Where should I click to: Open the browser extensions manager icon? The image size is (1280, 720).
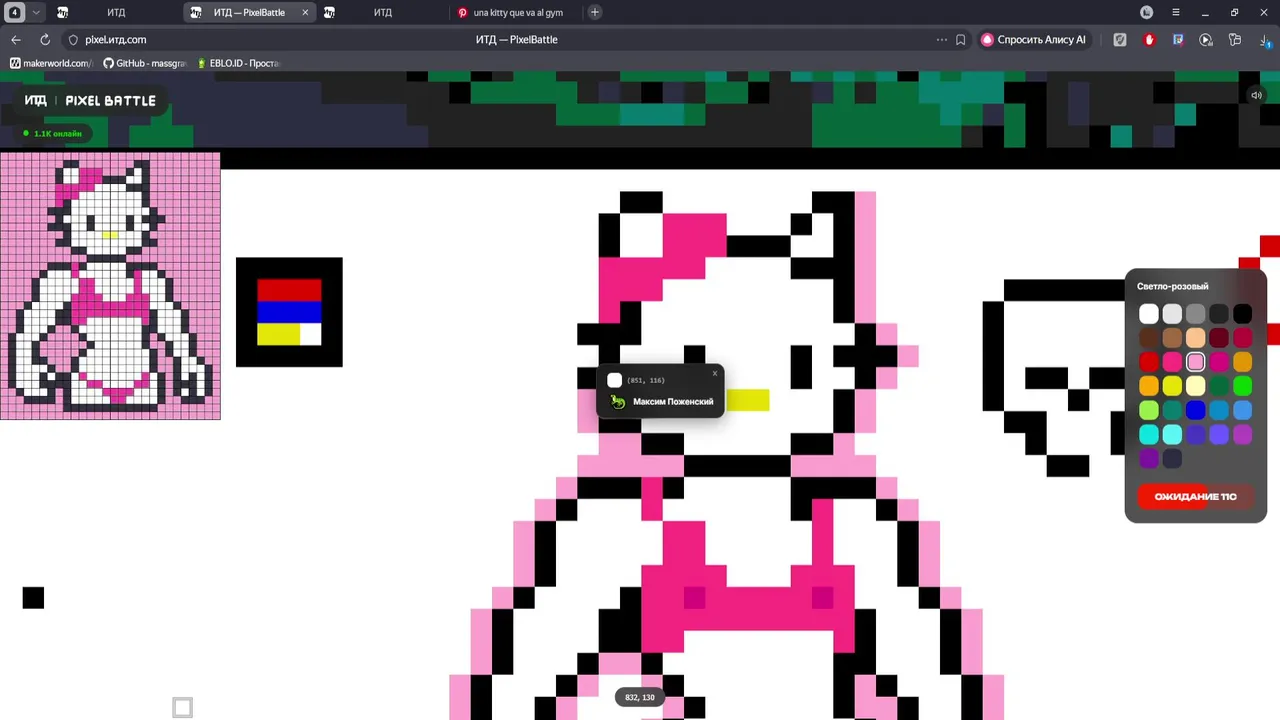[1235, 40]
